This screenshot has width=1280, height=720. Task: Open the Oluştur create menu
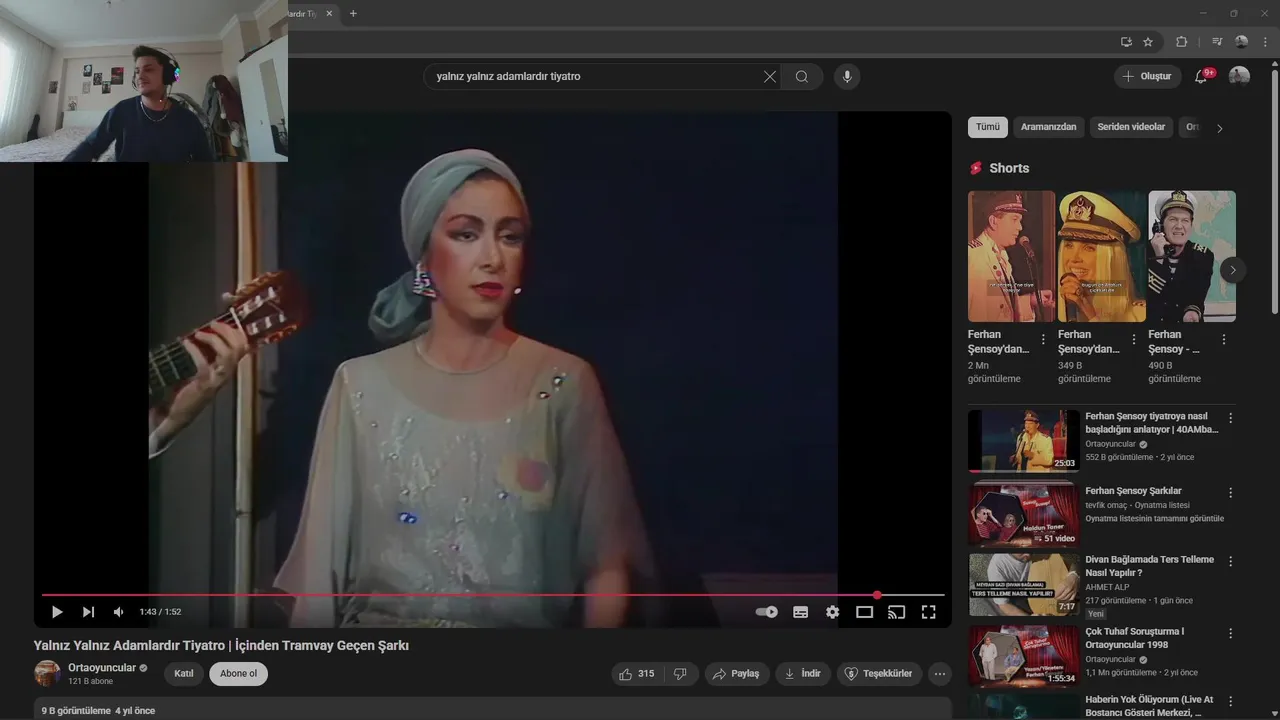(x=1147, y=76)
